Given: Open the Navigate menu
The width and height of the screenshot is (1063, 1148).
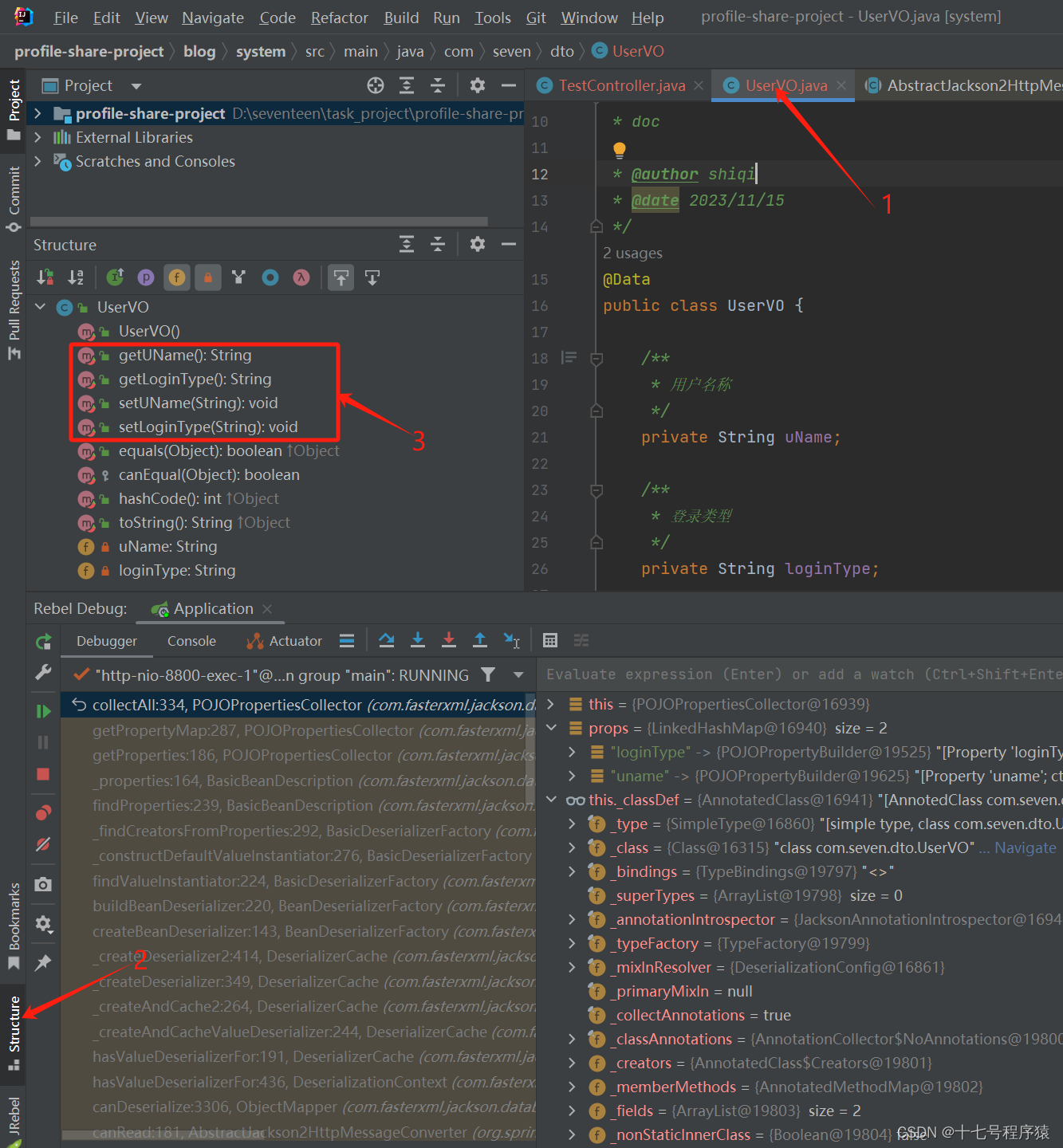Looking at the screenshot, I should click(x=213, y=18).
